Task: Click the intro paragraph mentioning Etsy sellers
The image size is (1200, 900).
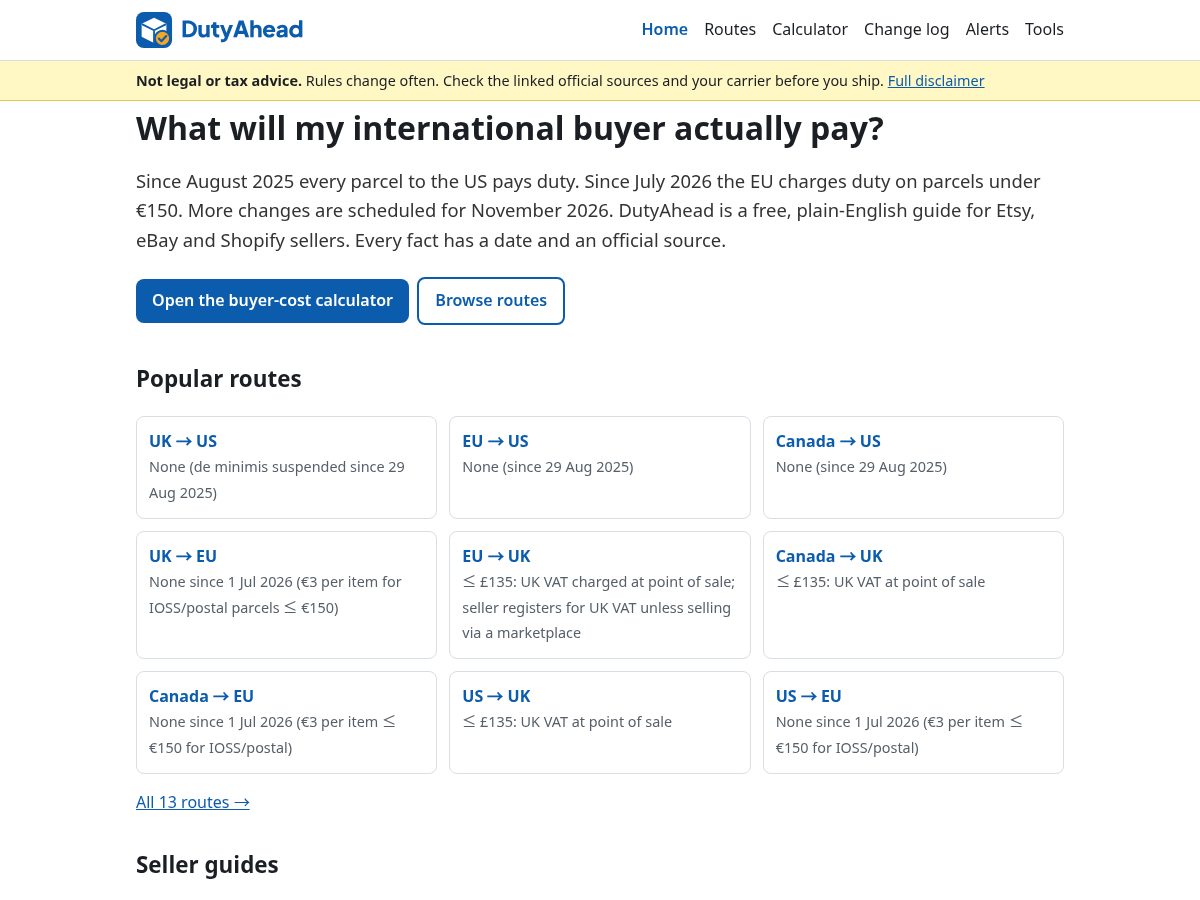Action: point(588,211)
